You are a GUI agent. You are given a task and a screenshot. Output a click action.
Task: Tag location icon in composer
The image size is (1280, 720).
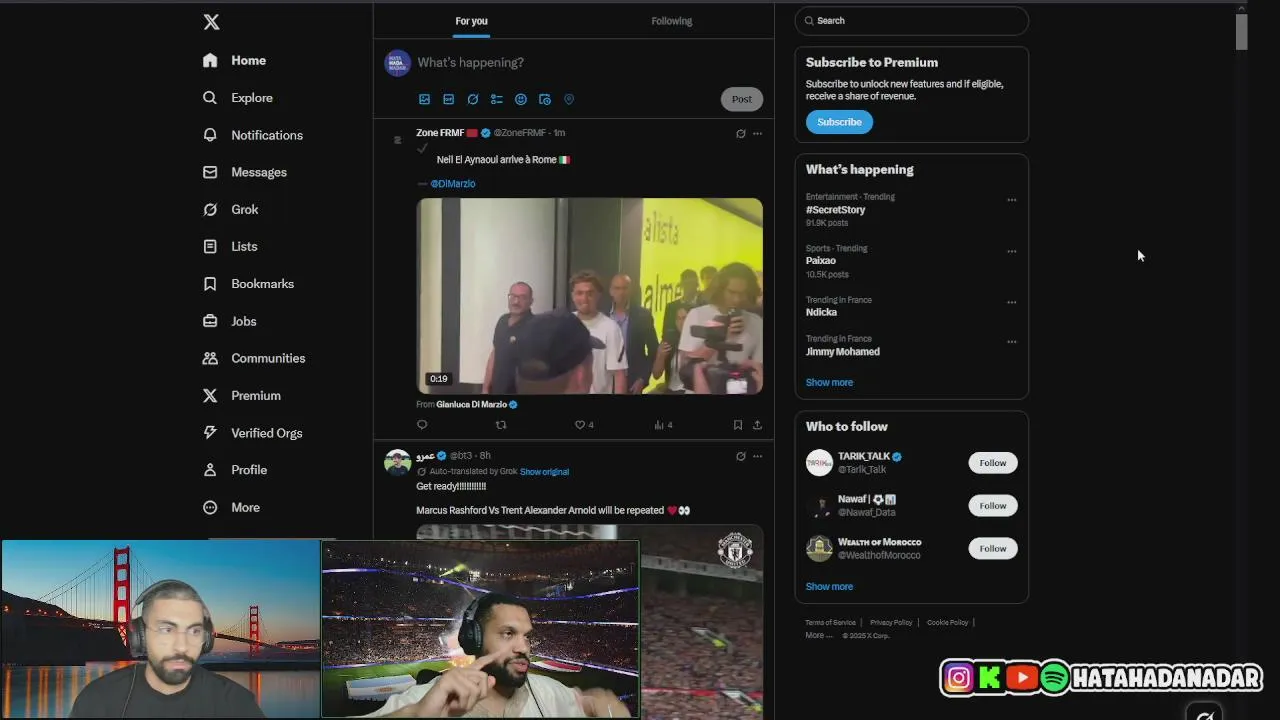(569, 99)
